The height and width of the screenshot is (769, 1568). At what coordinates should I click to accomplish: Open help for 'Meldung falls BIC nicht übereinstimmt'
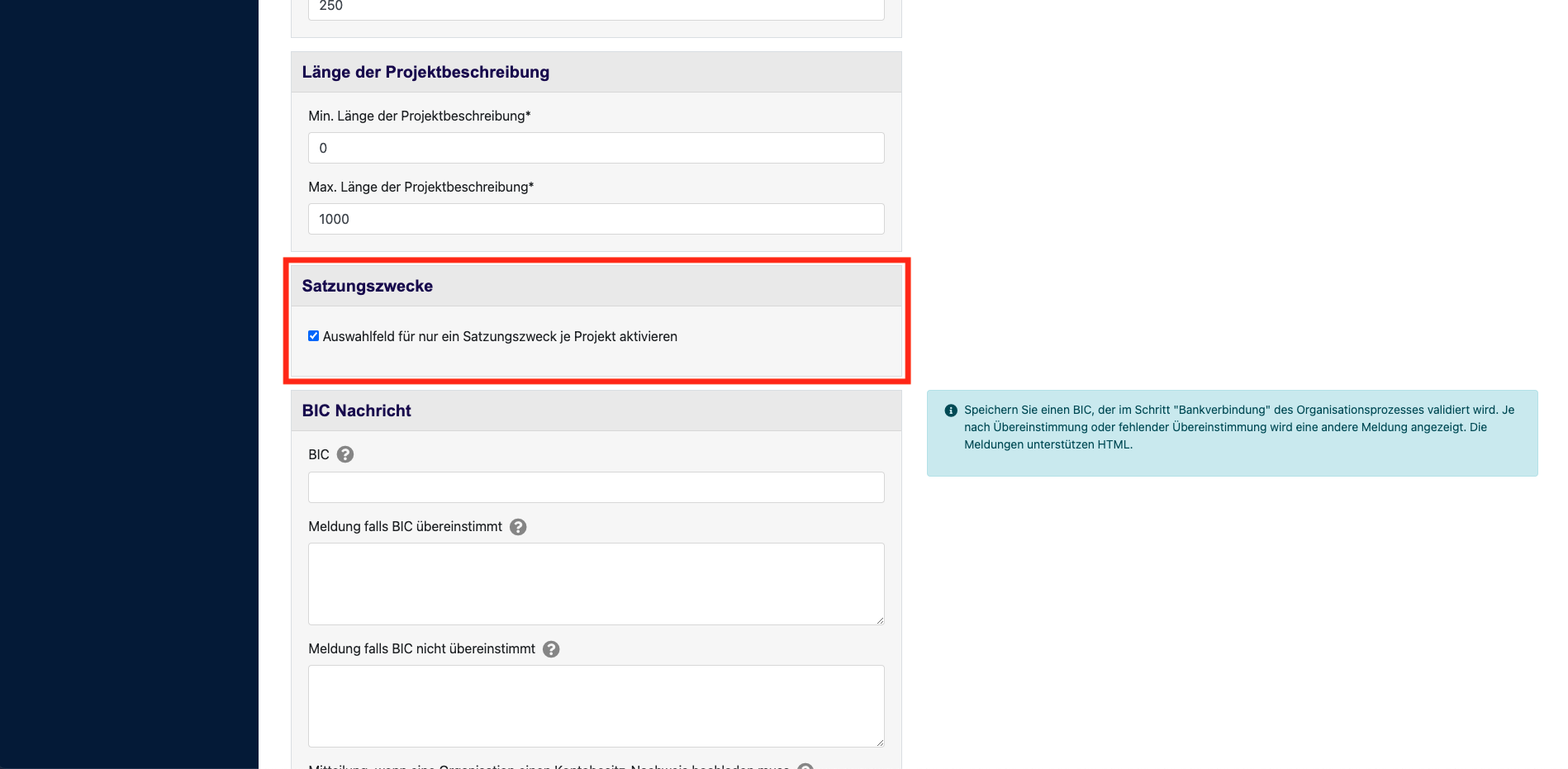(x=551, y=649)
